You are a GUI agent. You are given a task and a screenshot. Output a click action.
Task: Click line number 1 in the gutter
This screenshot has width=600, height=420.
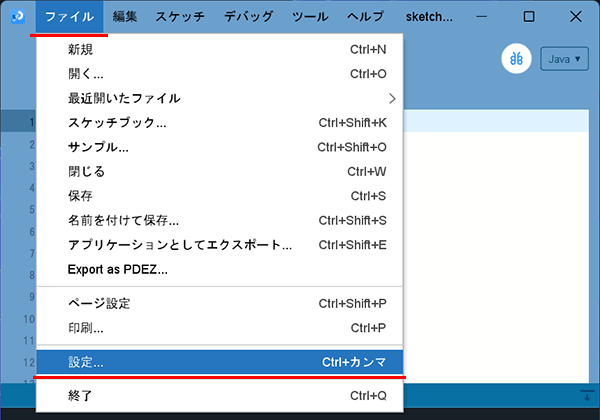(x=32, y=123)
